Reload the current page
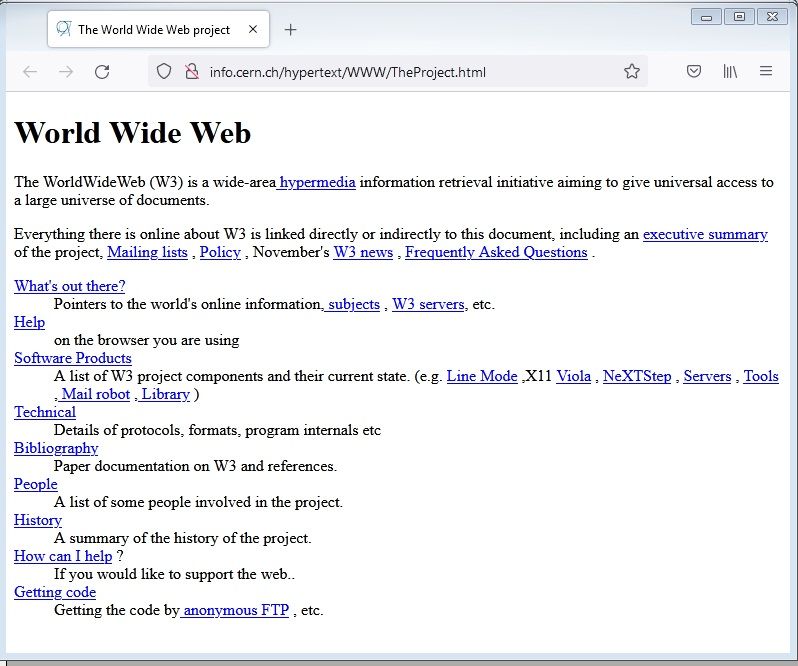 coord(102,71)
